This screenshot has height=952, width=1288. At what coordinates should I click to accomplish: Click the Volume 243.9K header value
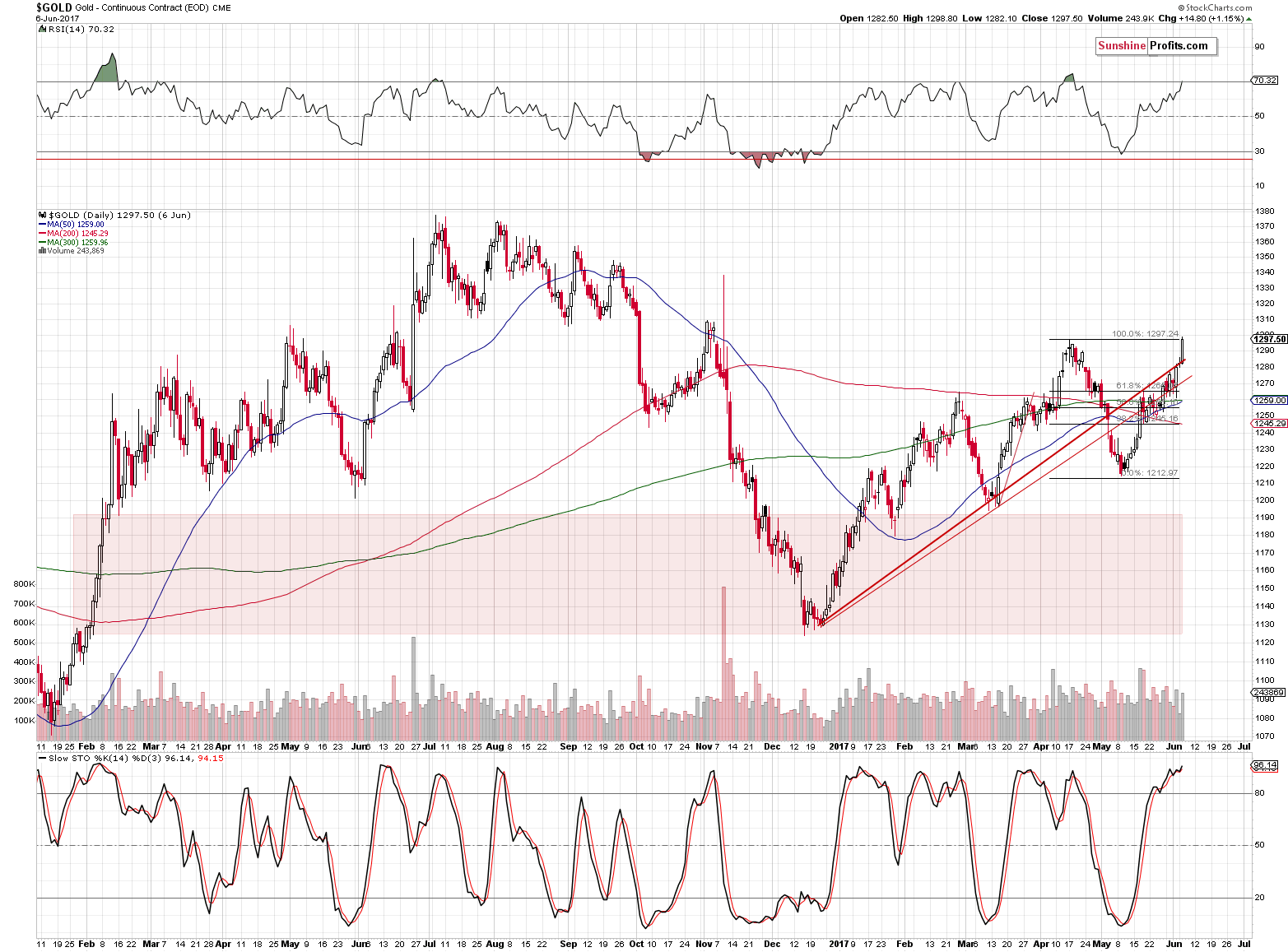point(1119,18)
